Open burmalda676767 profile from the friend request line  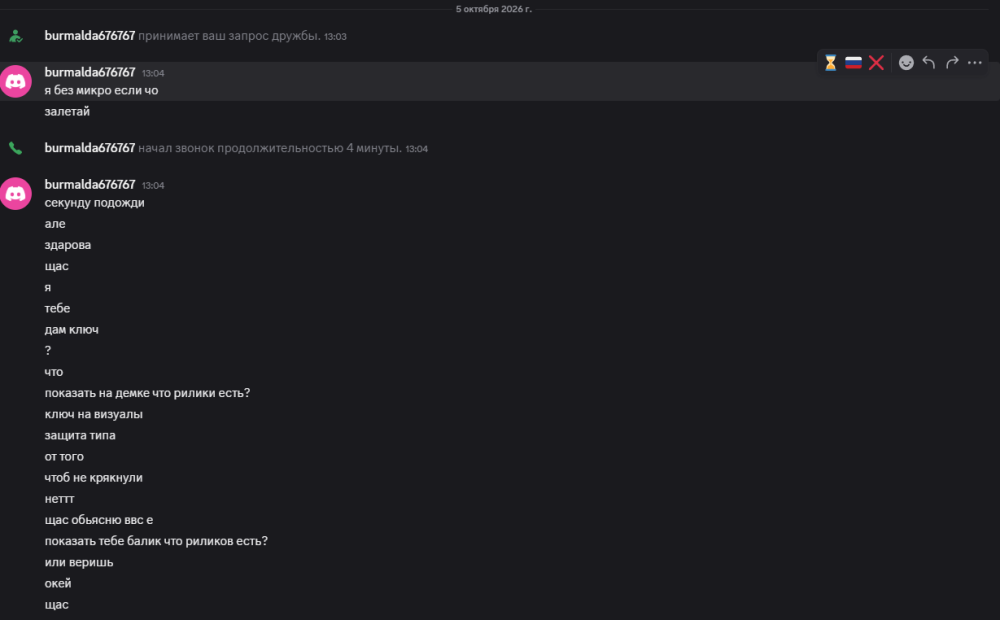pos(90,36)
